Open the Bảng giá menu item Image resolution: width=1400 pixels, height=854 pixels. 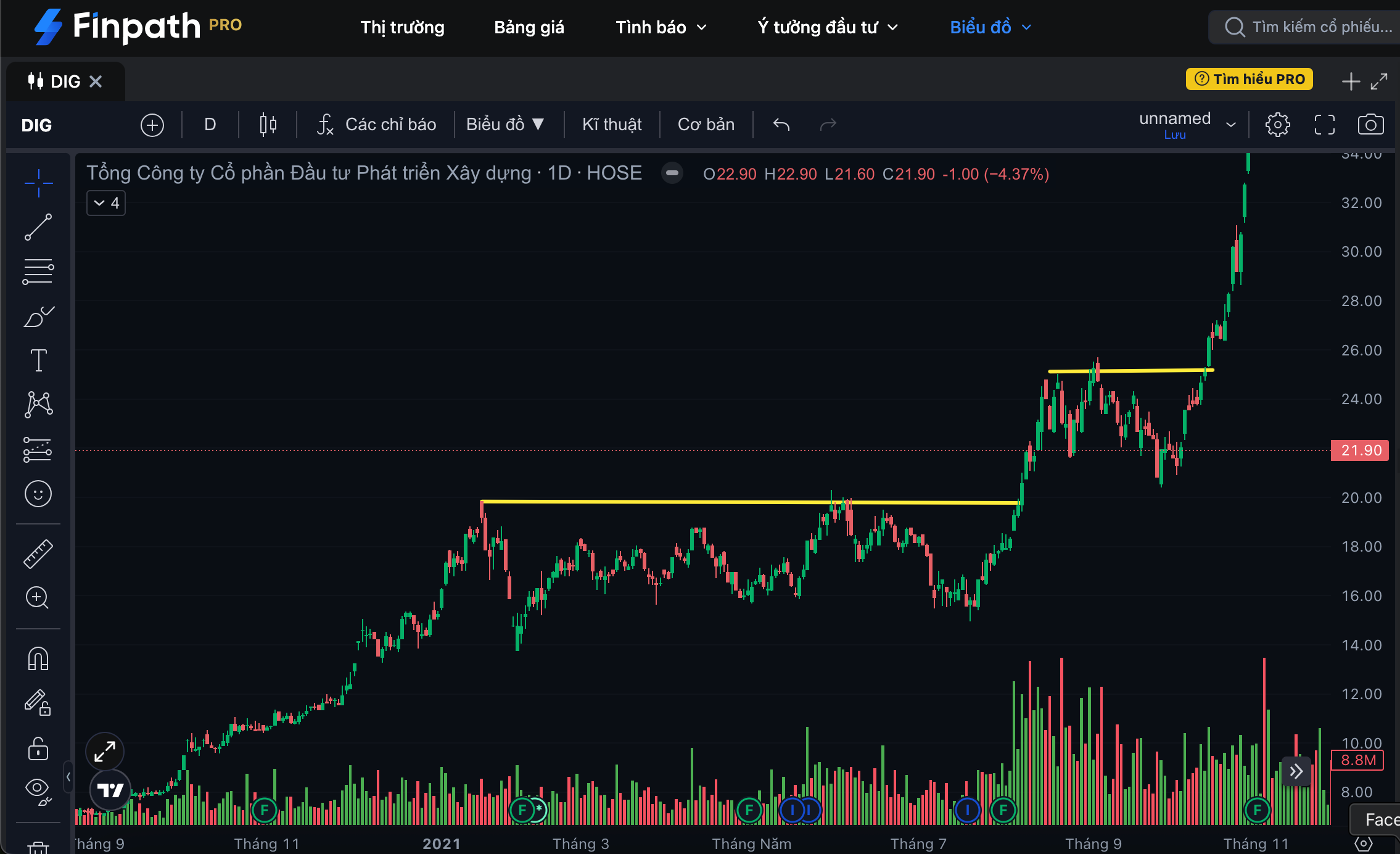[x=529, y=27]
